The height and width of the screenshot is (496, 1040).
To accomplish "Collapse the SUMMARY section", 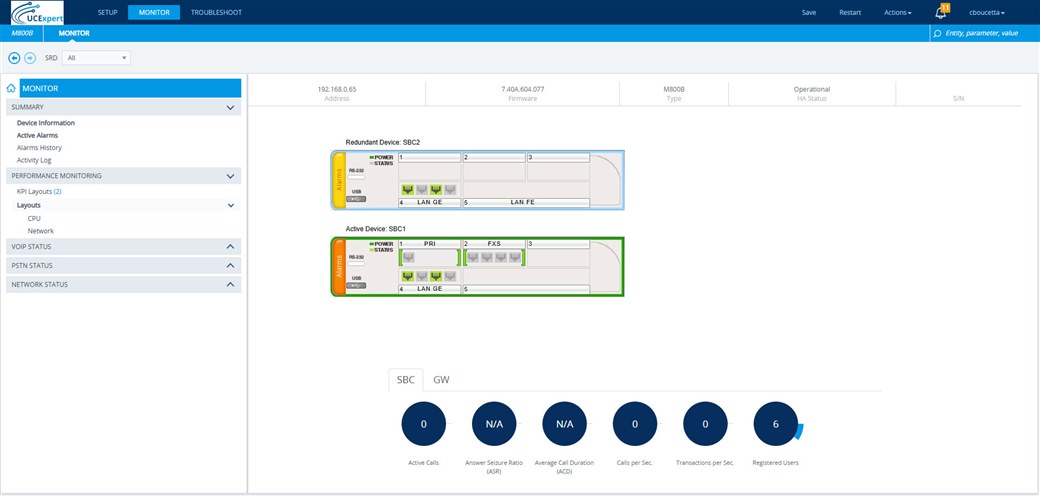I will (229, 107).
